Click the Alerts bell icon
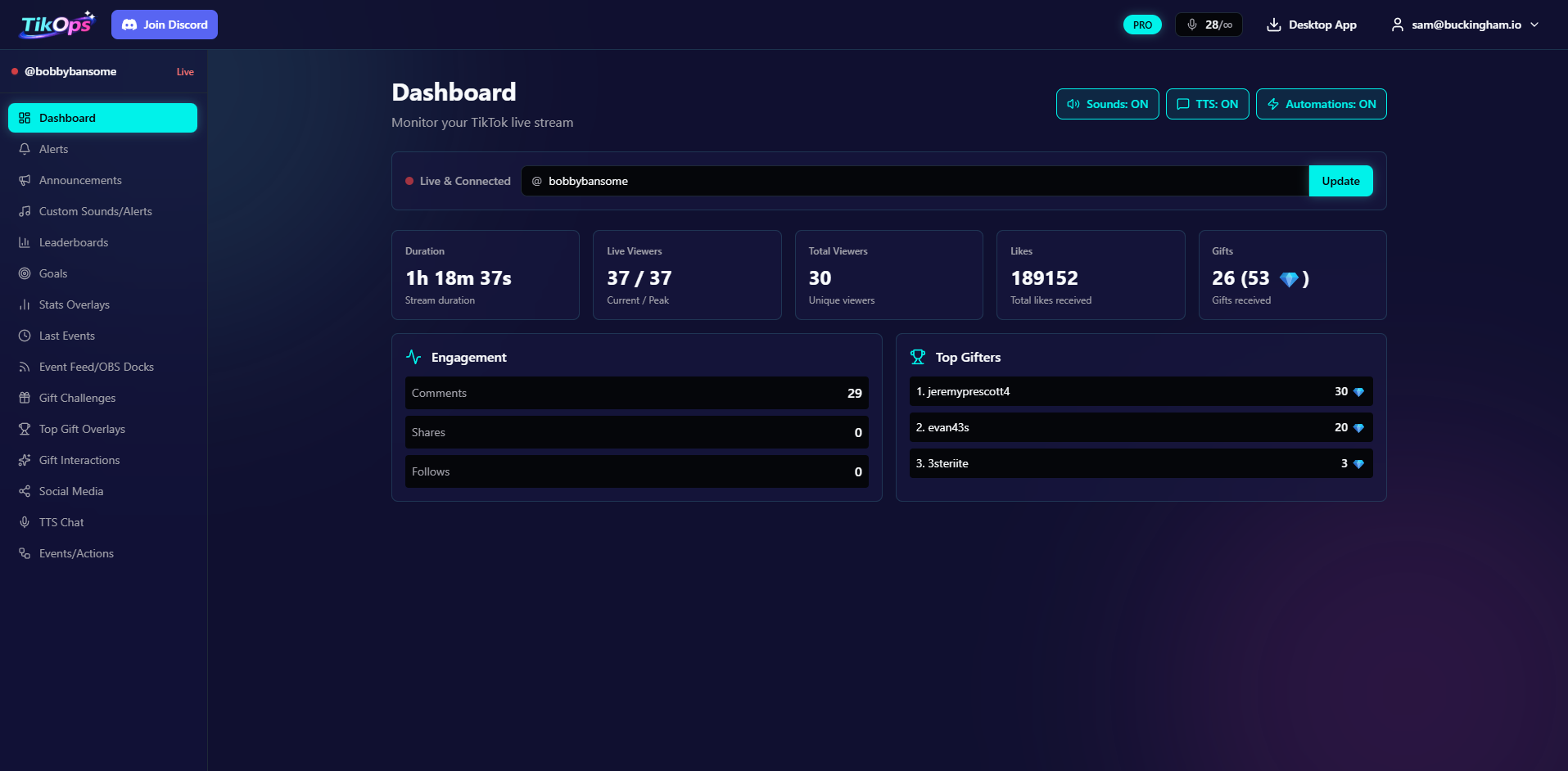1568x771 pixels. pos(25,149)
